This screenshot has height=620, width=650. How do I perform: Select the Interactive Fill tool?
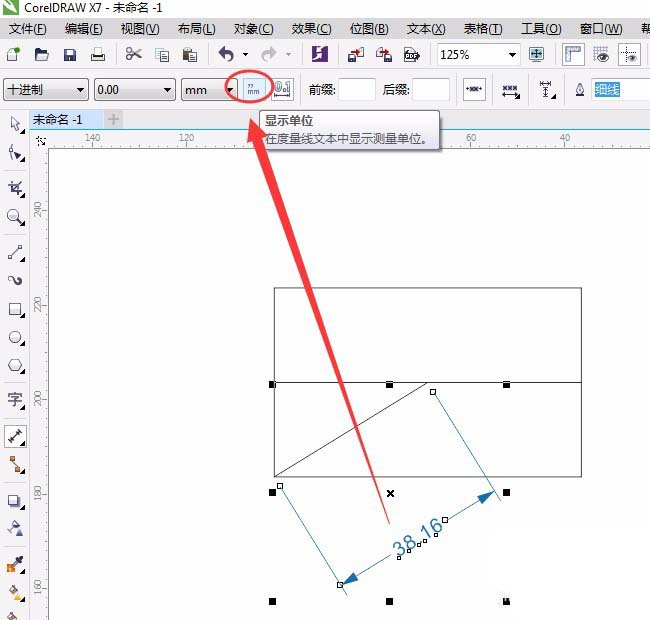(16, 593)
